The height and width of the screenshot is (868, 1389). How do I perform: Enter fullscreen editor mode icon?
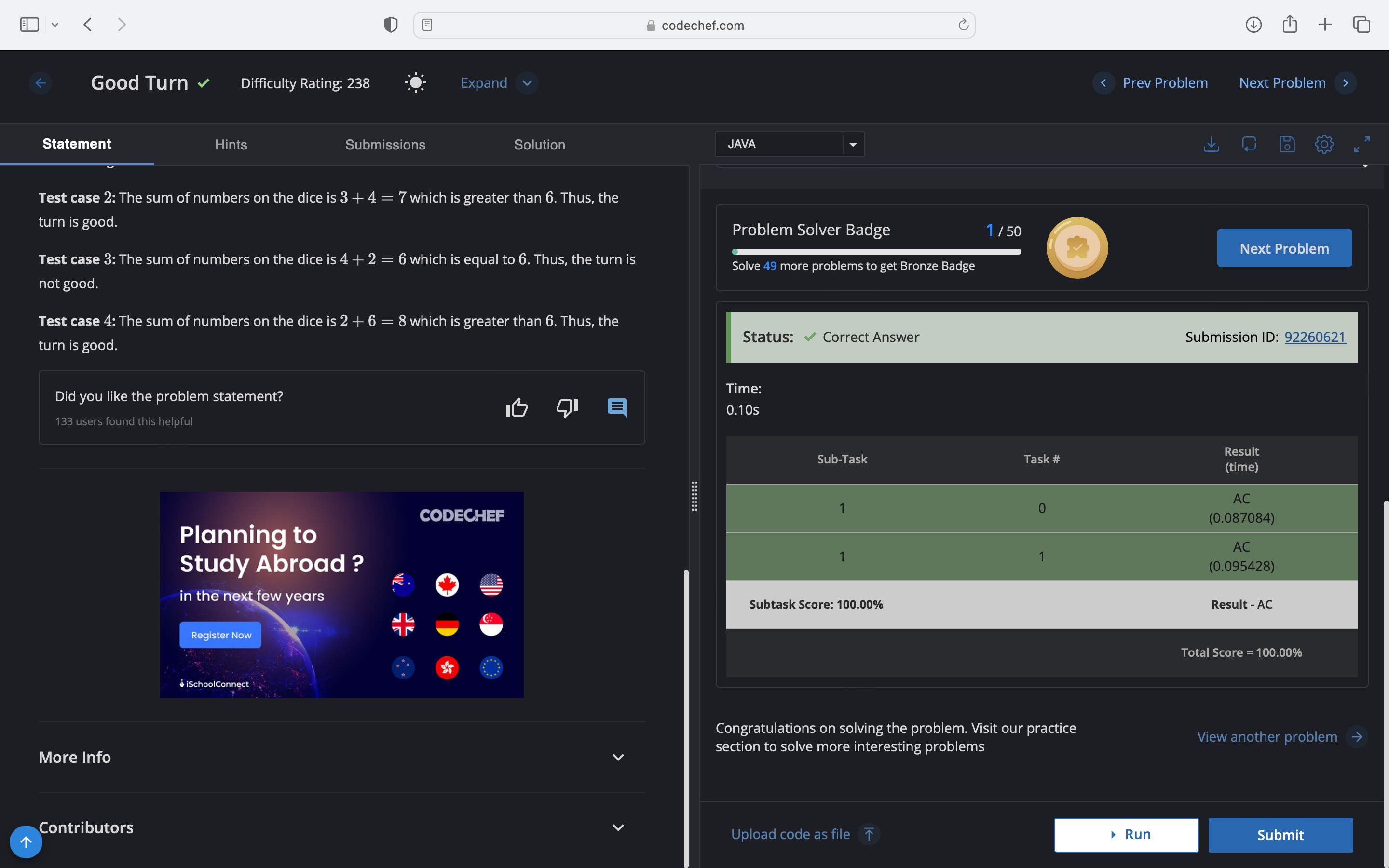tap(1362, 144)
